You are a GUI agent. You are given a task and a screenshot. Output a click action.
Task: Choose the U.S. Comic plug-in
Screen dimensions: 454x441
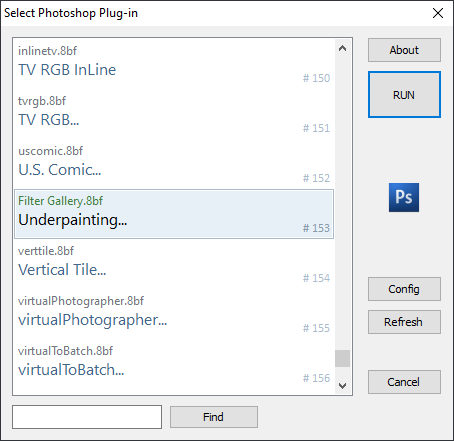click(174, 164)
